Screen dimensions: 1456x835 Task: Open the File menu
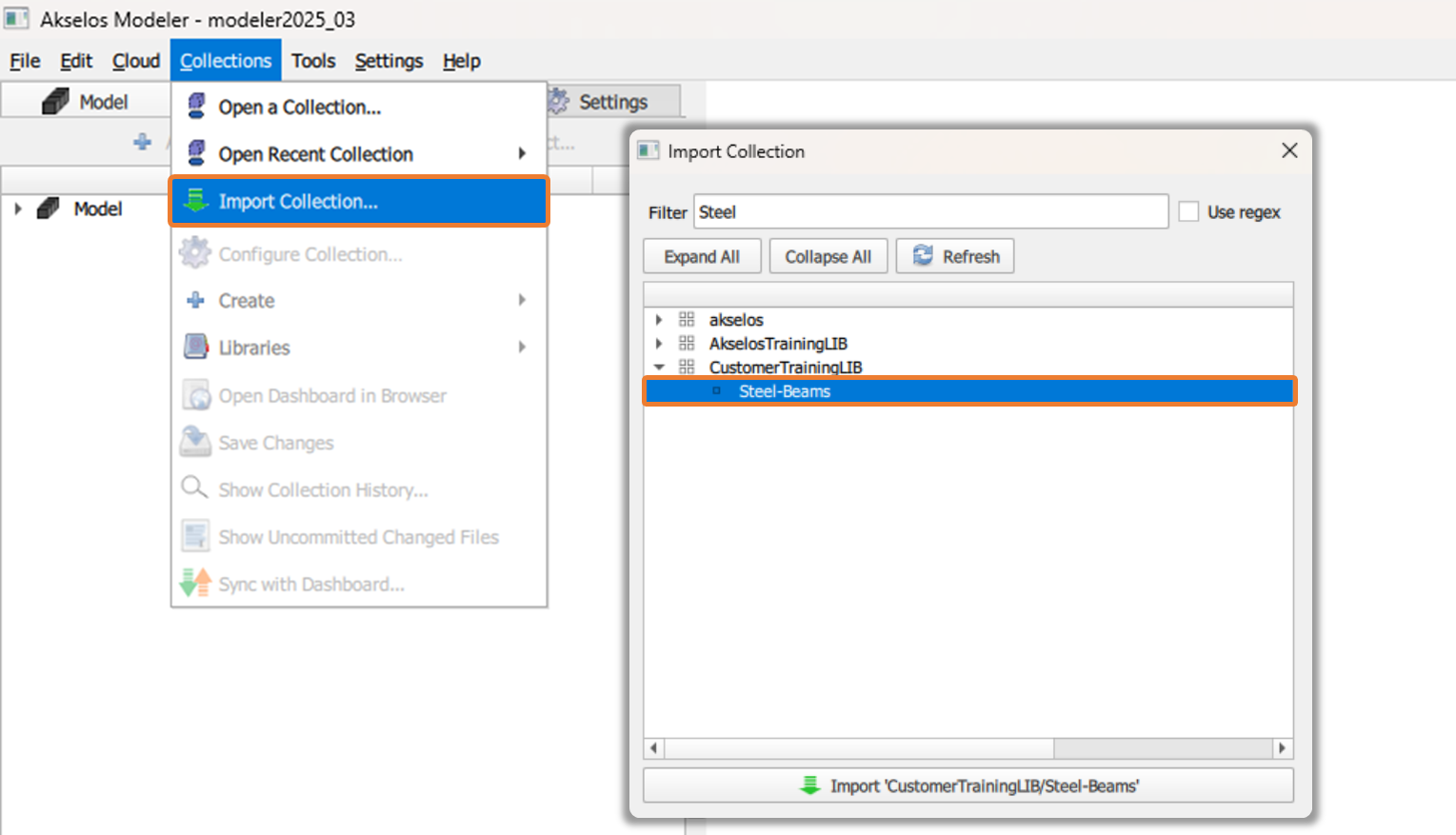coord(25,61)
